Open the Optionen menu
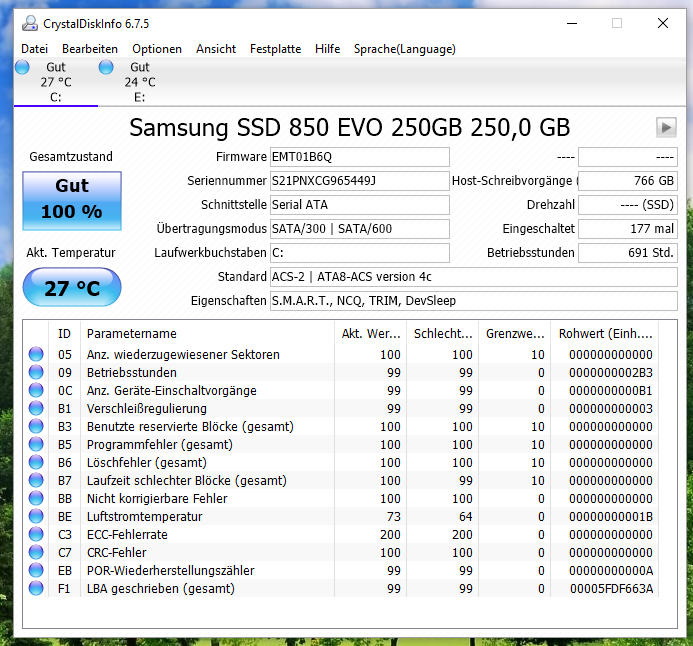The width and height of the screenshot is (693, 646). 157,49
